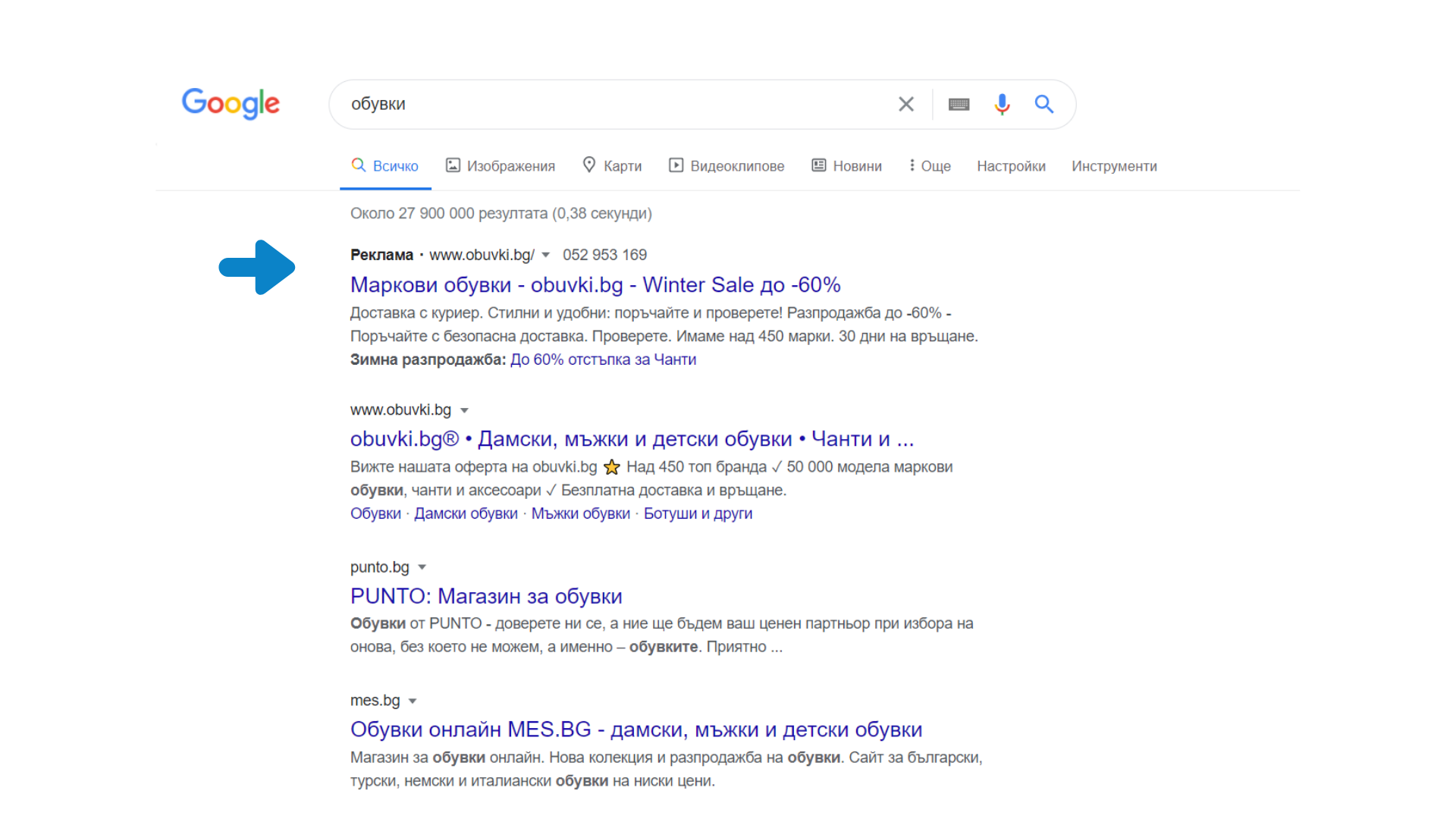Open the Карти tab
The image size is (1456, 819).
tap(612, 166)
